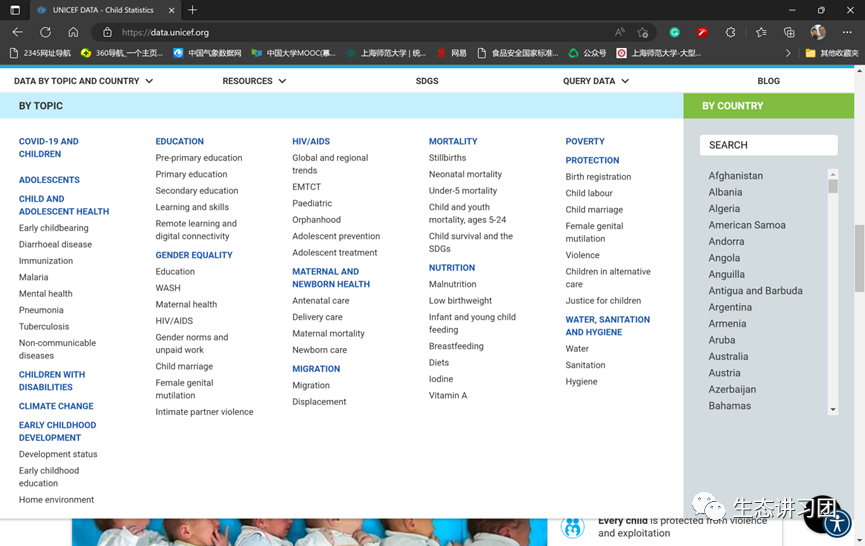Viewport: 865px width, 546px height.
Task: Open the Grammarly extension icon
Action: [674, 33]
